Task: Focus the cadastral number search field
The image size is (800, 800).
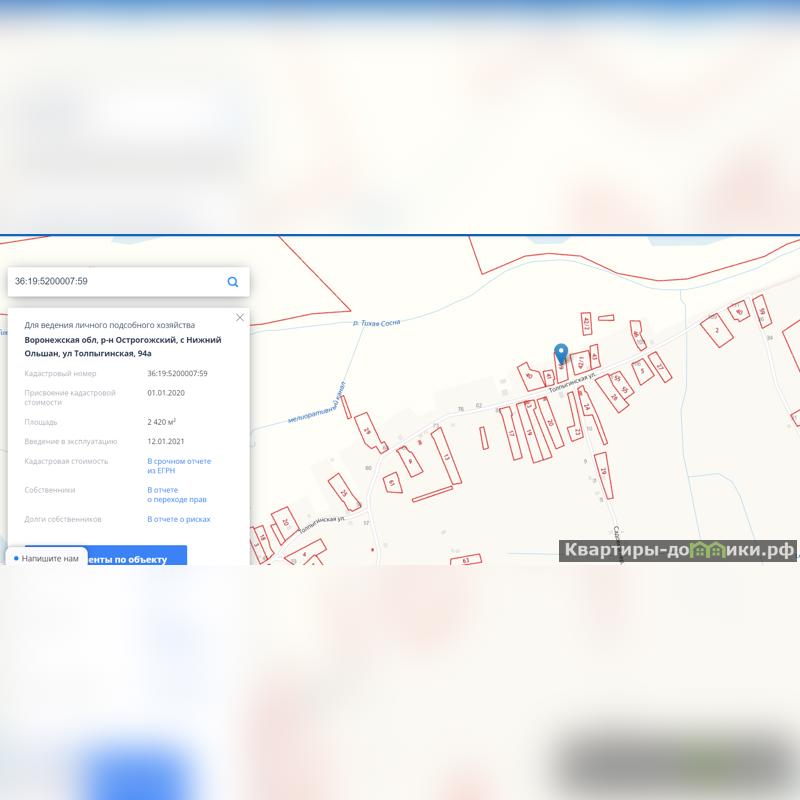Action: 115,282
